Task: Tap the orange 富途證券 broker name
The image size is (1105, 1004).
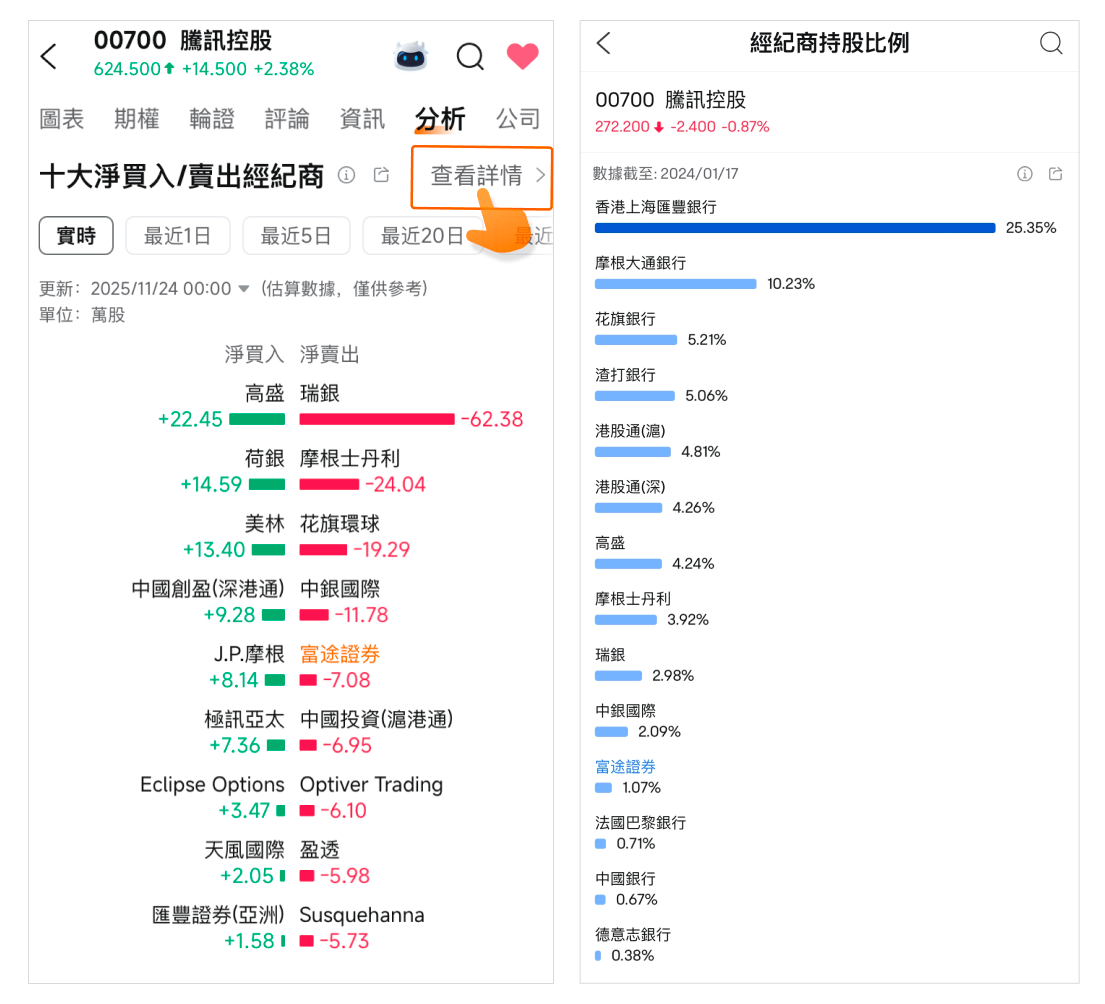Action: pyautogui.click(x=340, y=654)
